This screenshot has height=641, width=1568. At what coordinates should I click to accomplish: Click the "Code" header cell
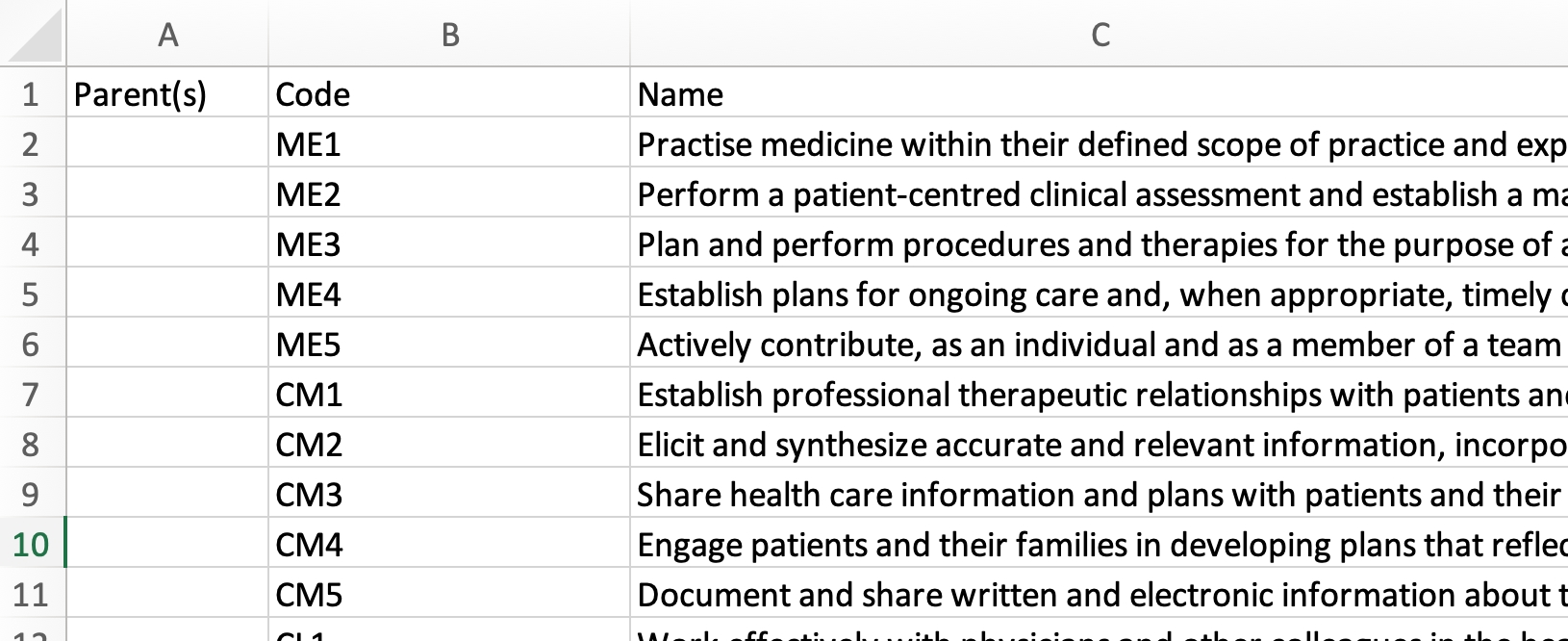(x=313, y=94)
